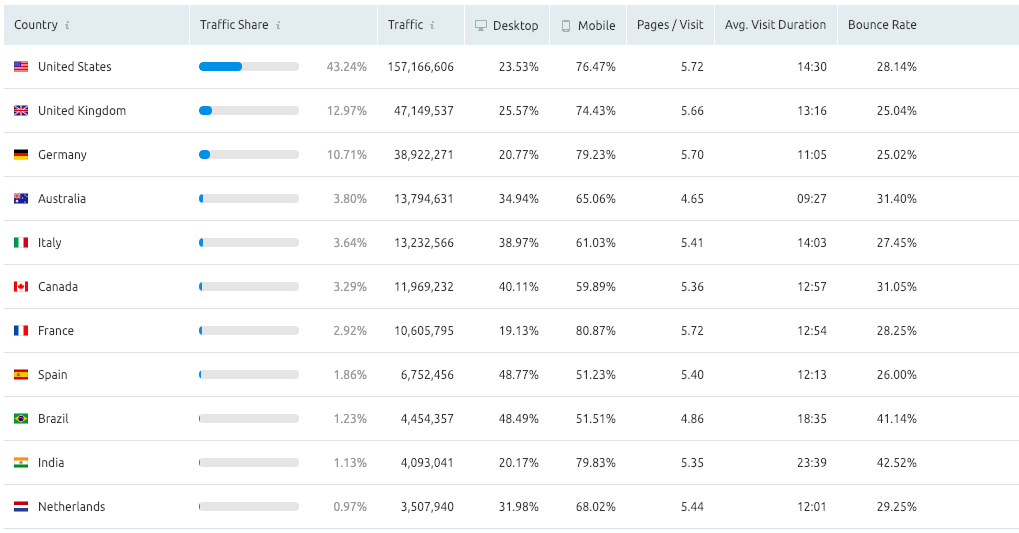The image size is (1019, 533).
Task: Click the Australia traffic share bar
Action: [249, 198]
